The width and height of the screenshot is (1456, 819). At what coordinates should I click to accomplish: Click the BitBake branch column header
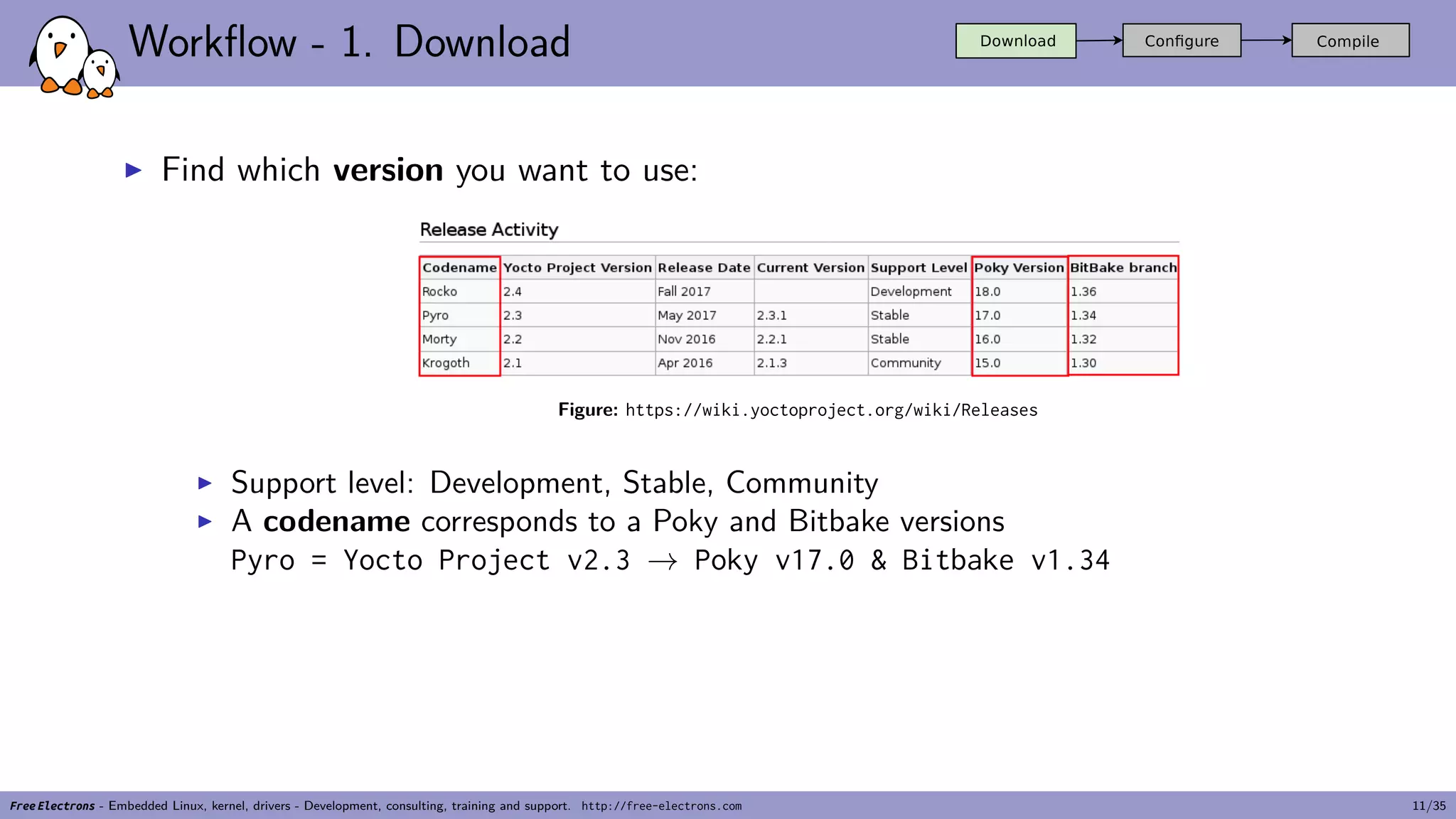[1123, 267]
